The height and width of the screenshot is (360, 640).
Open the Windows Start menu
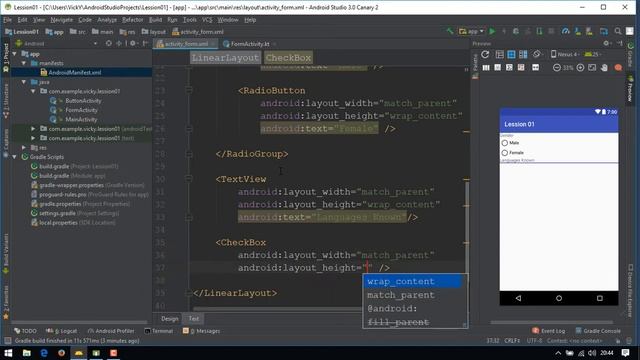click(8, 353)
